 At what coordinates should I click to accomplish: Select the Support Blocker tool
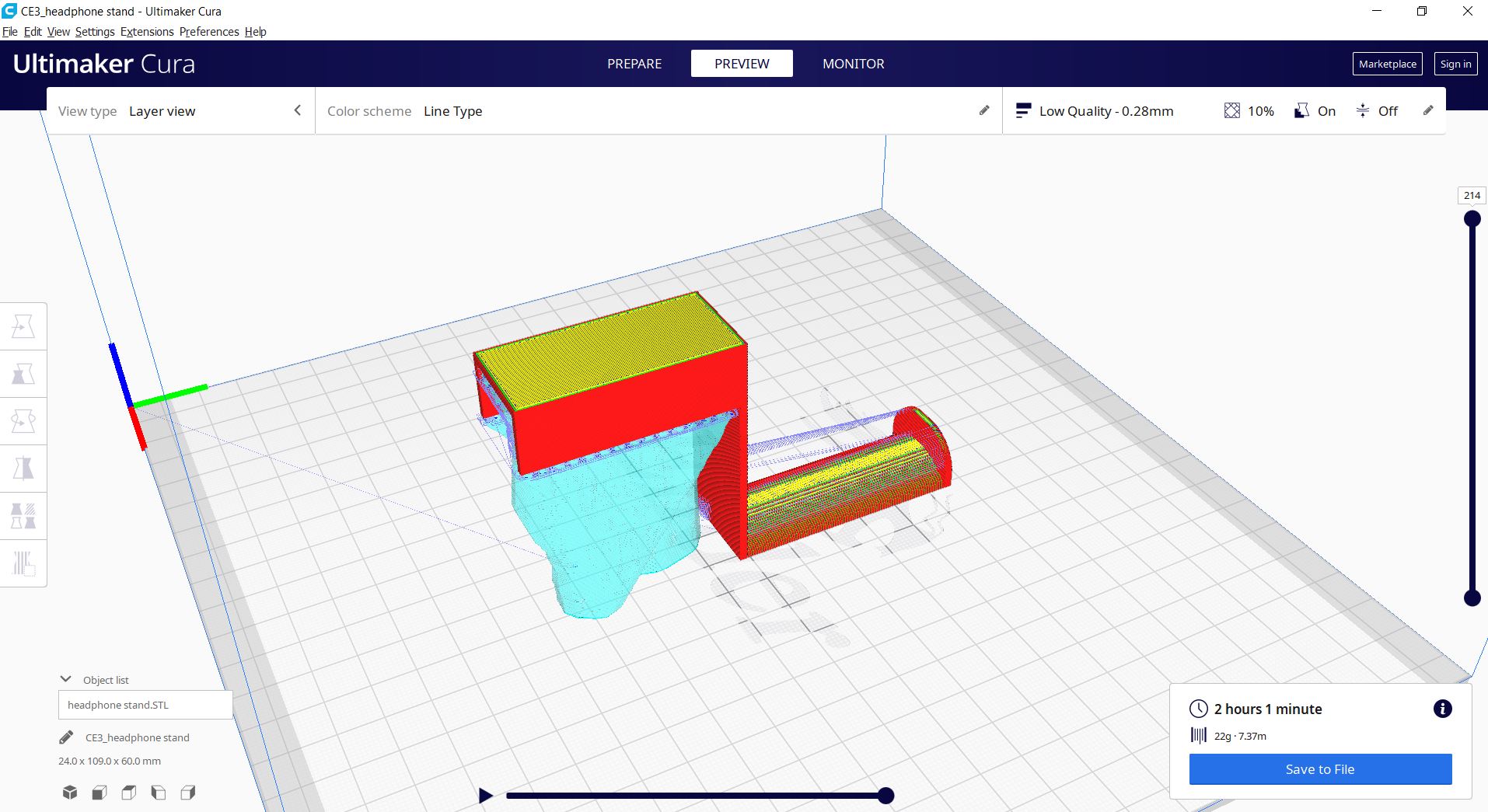pyautogui.click(x=23, y=563)
